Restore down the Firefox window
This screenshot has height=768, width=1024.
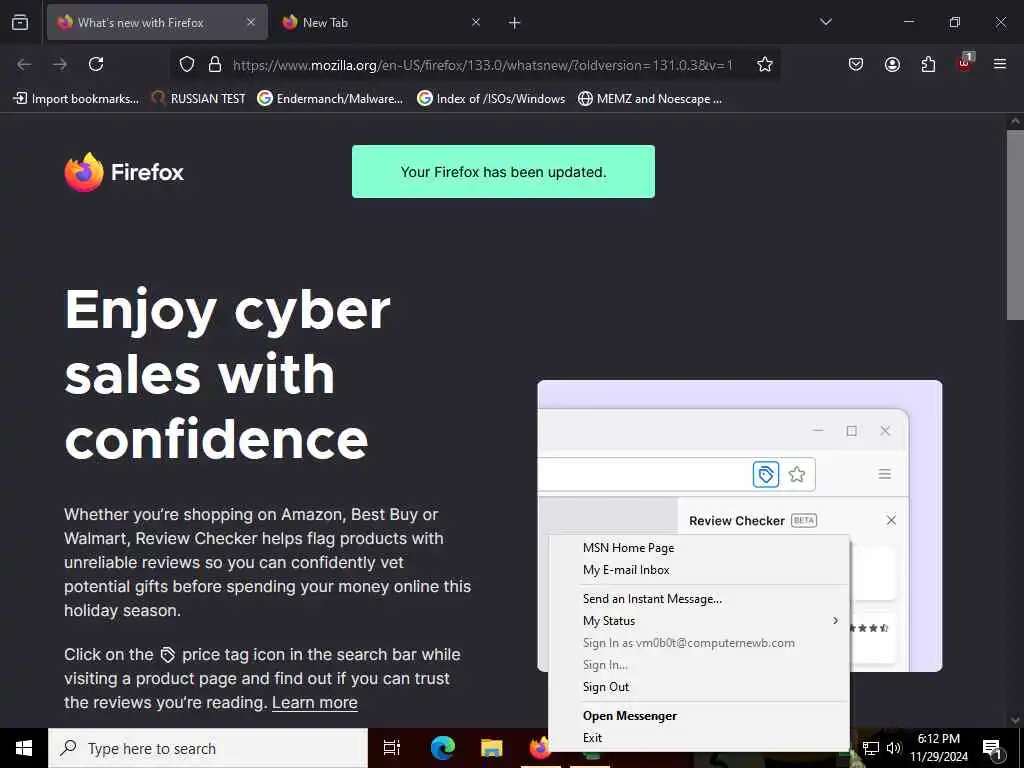pos(955,22)
